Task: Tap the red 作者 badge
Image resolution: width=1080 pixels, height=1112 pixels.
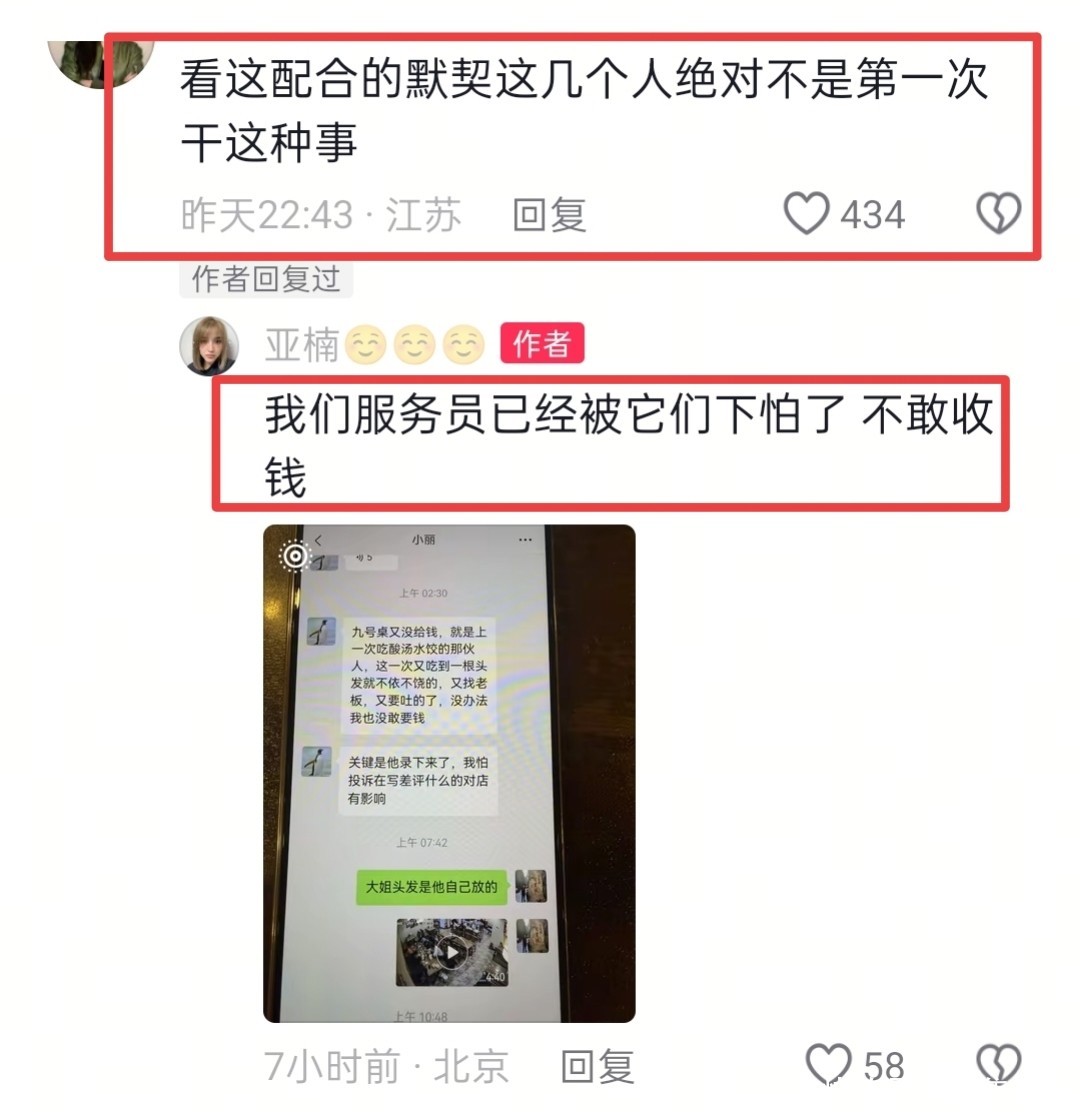Action: [542, 343]
